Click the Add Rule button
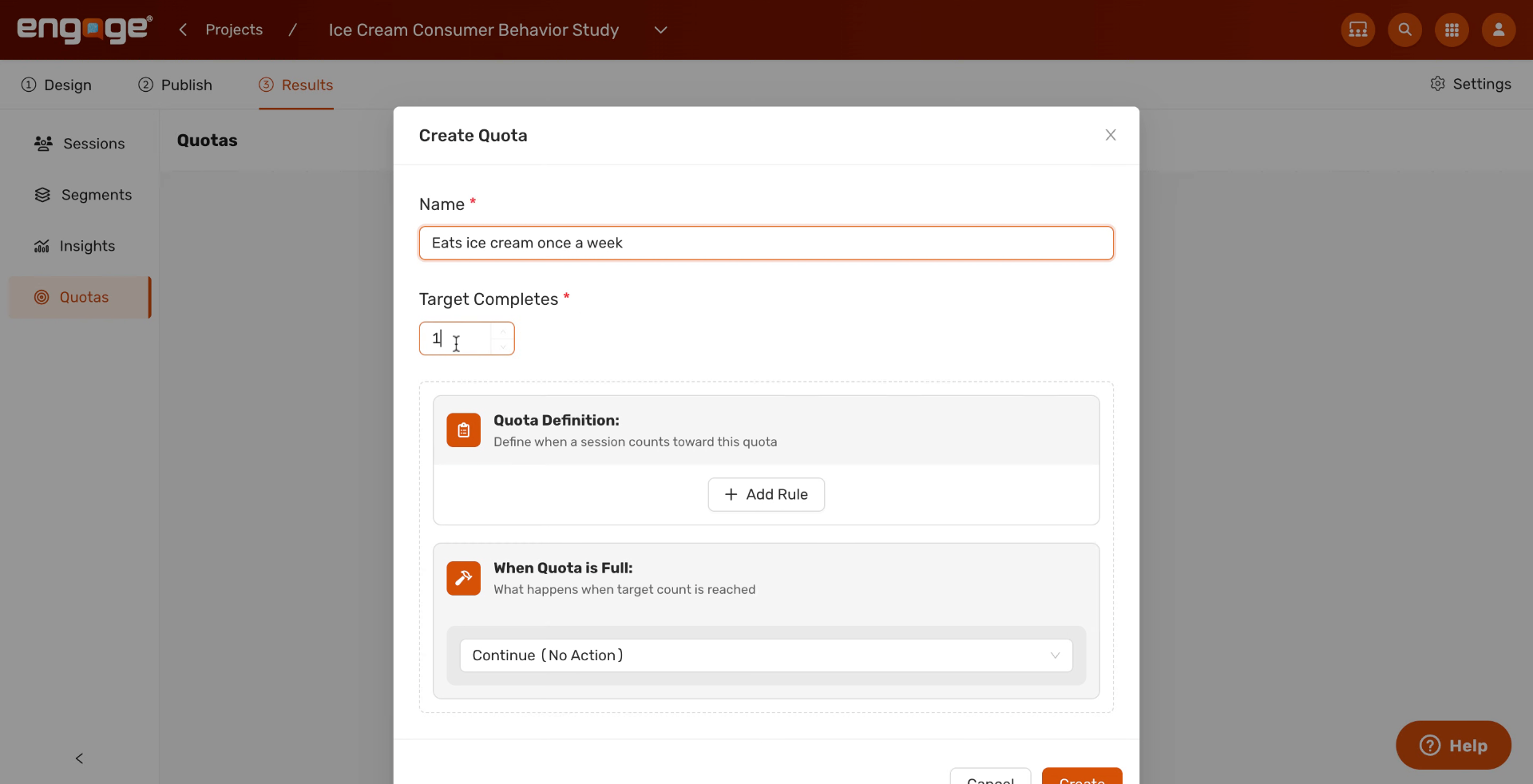Screen dimensions: 1533x784 [x=766, y=495]
